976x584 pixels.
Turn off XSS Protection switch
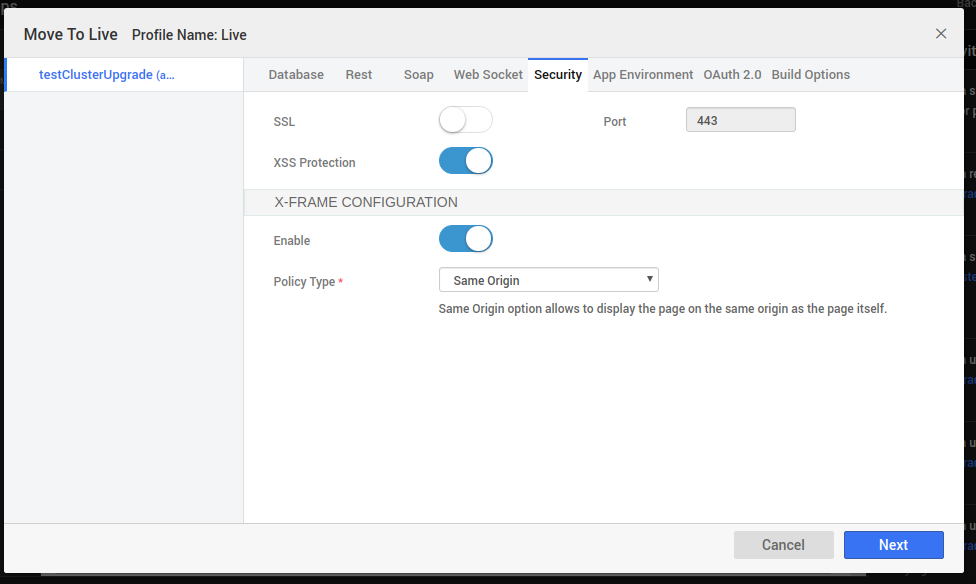[x=465, y=161]
